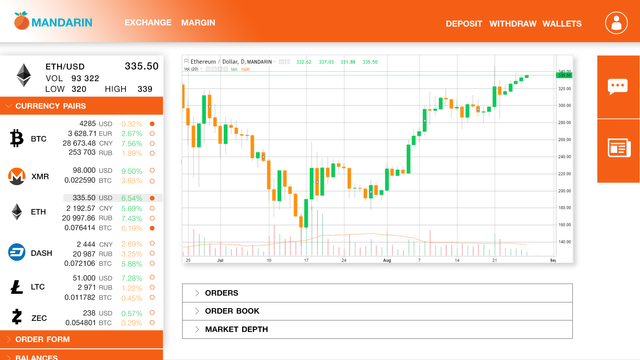Click the 7.28% change for LTC USD

click(x=131, y=278)
